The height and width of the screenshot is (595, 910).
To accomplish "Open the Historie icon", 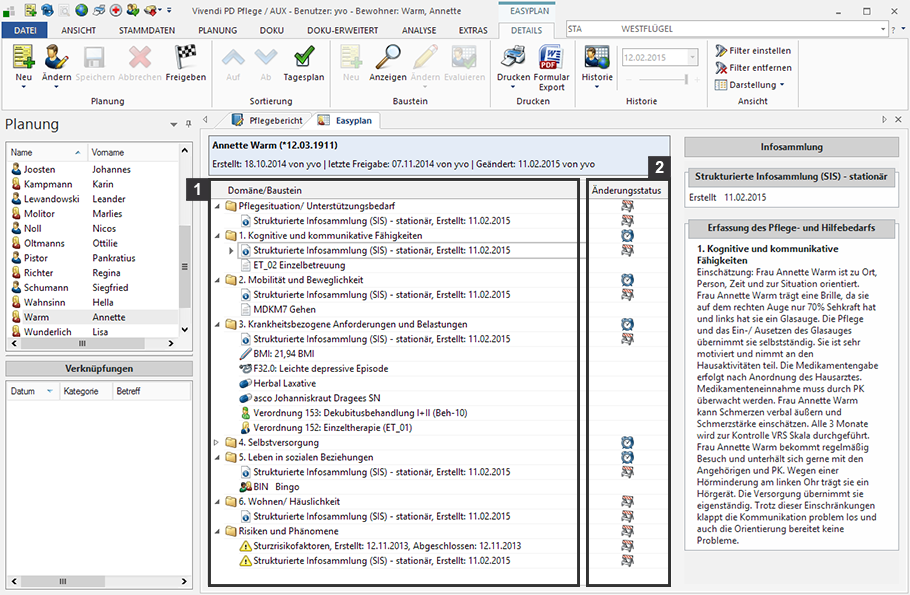I will pyautogui.click(x=597, y=58).
